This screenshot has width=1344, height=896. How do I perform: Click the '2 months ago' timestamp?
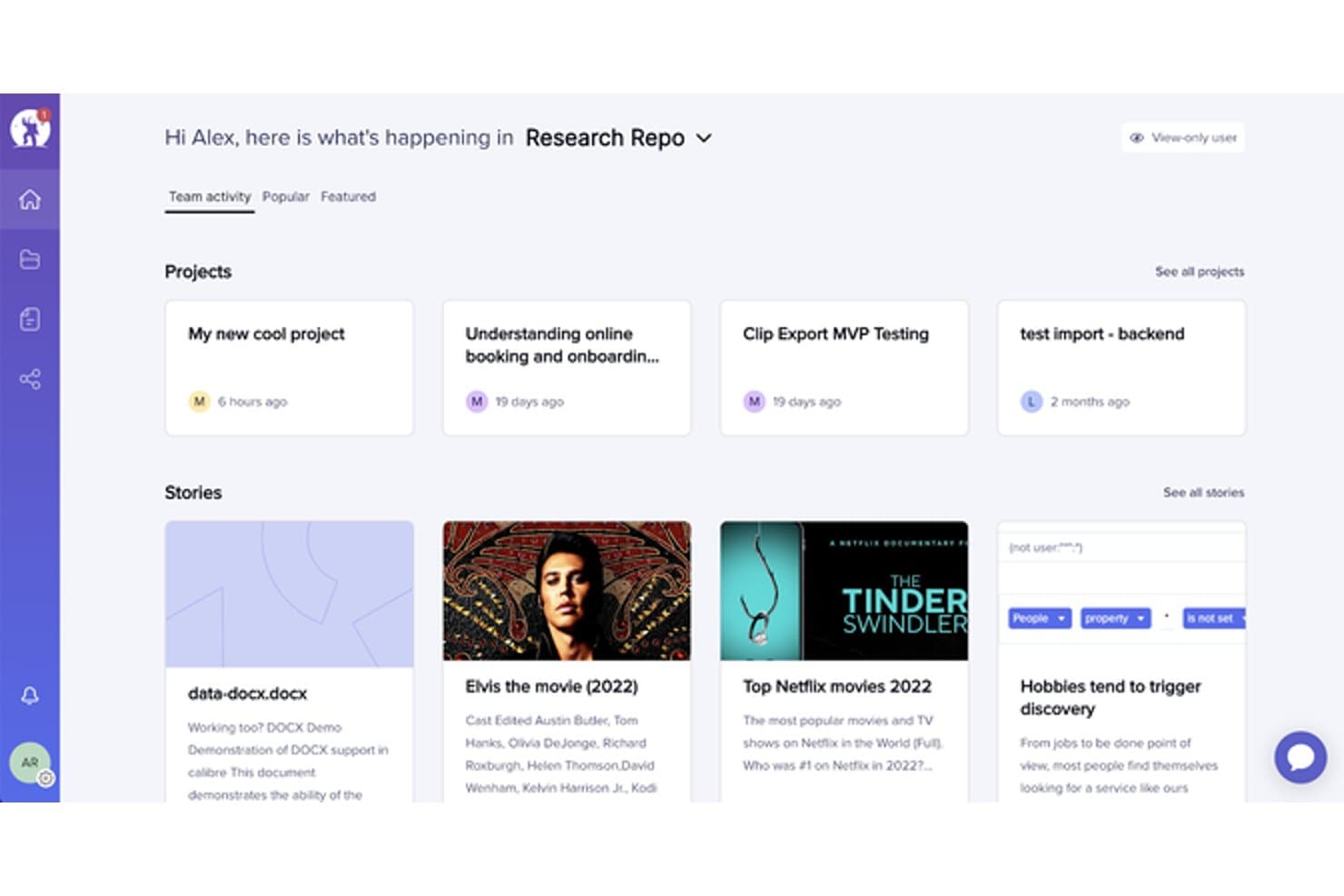pos(1090,401)
